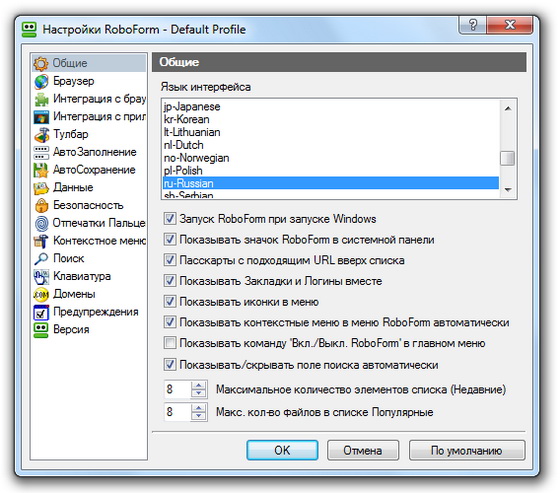Click the Безопасность padlock icon

[x=41, y=205]
